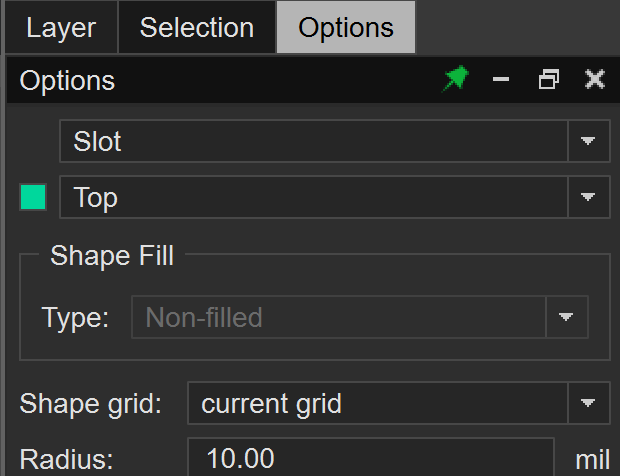The width and height of the screenshot is (620, 476).
Task: Click the green layer color swatch
Action: [33, 197]
